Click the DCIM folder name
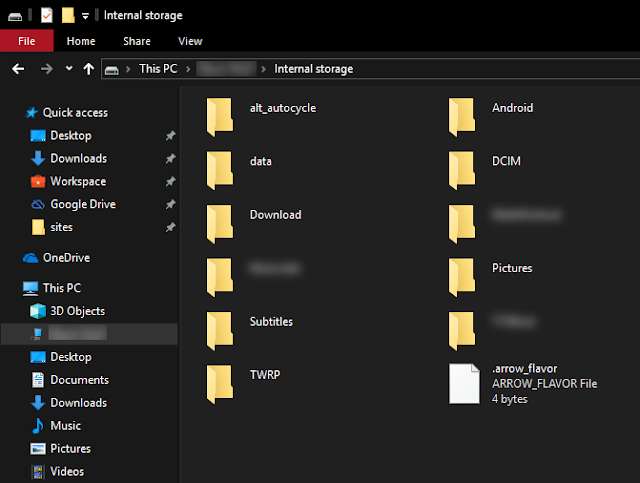640x483 pixels. [506, 161]
